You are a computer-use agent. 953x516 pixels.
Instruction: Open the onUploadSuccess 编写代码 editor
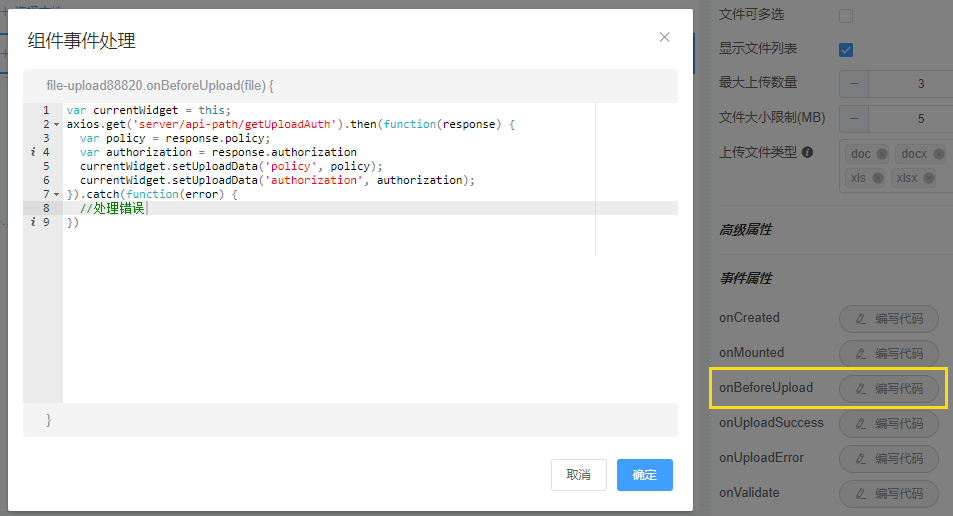click(x=888, y=424)
